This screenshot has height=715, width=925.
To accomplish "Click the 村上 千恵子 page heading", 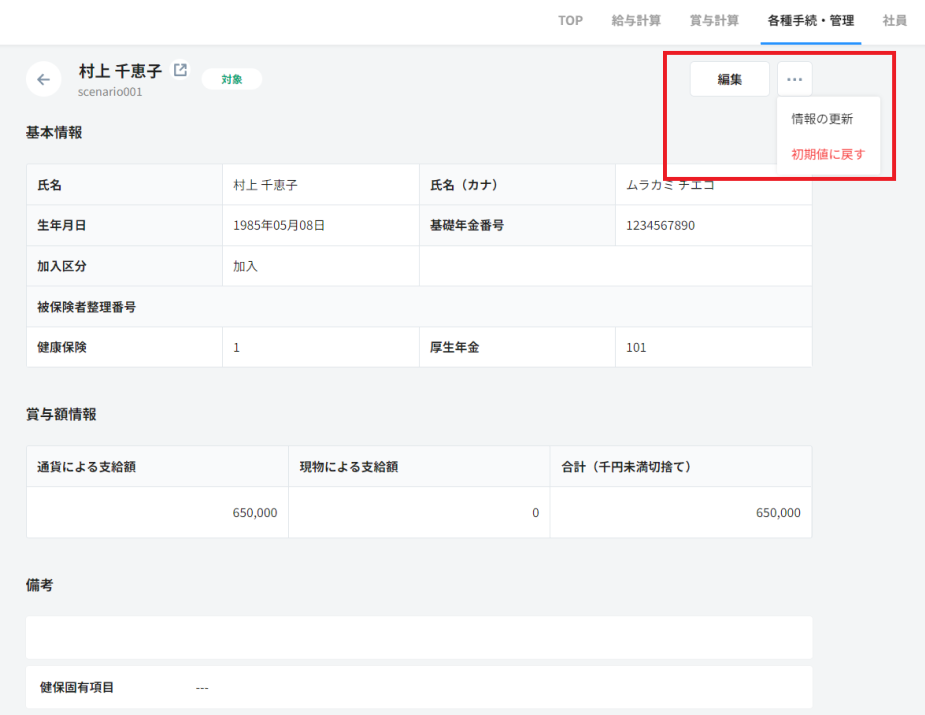I will [x=120, y=71].
